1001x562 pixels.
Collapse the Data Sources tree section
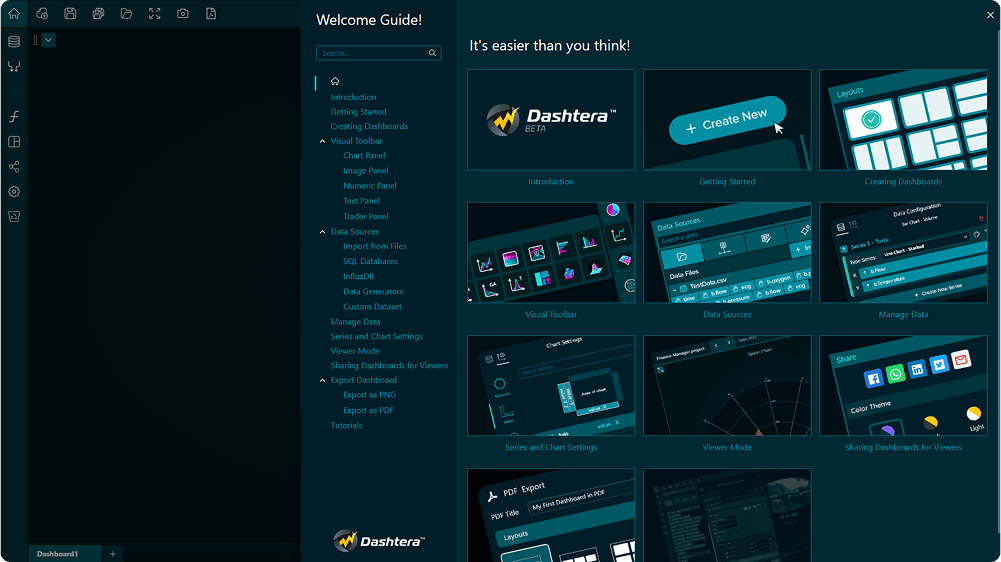click(322, 232)
